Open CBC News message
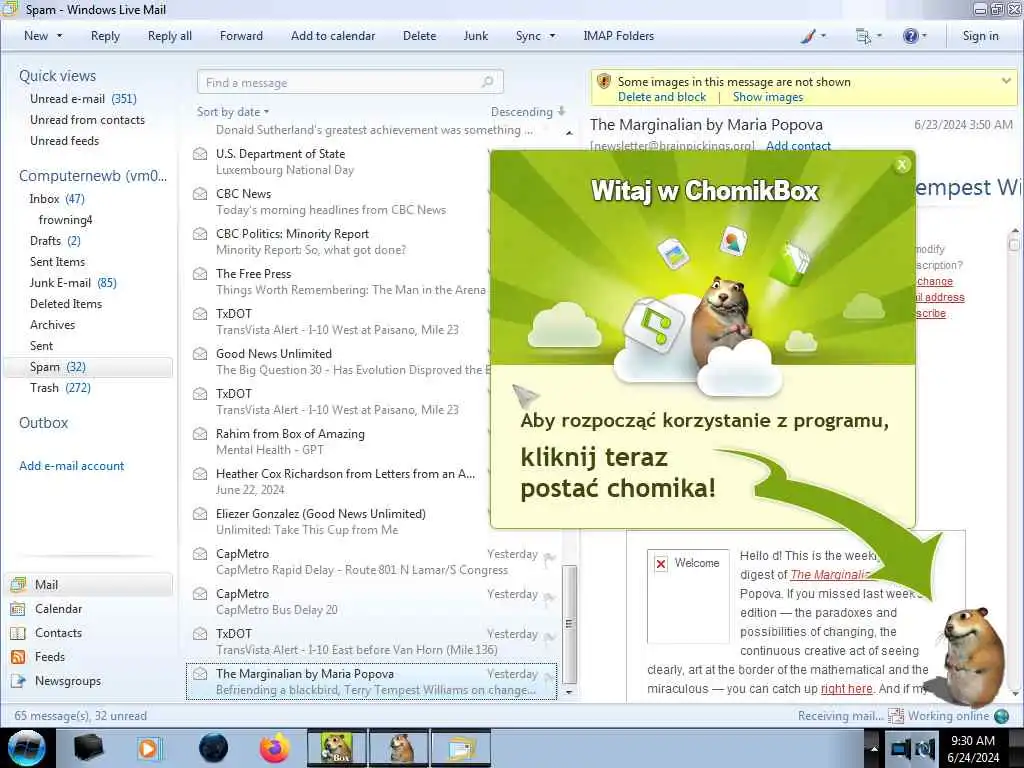 click(x=340, y=201)
